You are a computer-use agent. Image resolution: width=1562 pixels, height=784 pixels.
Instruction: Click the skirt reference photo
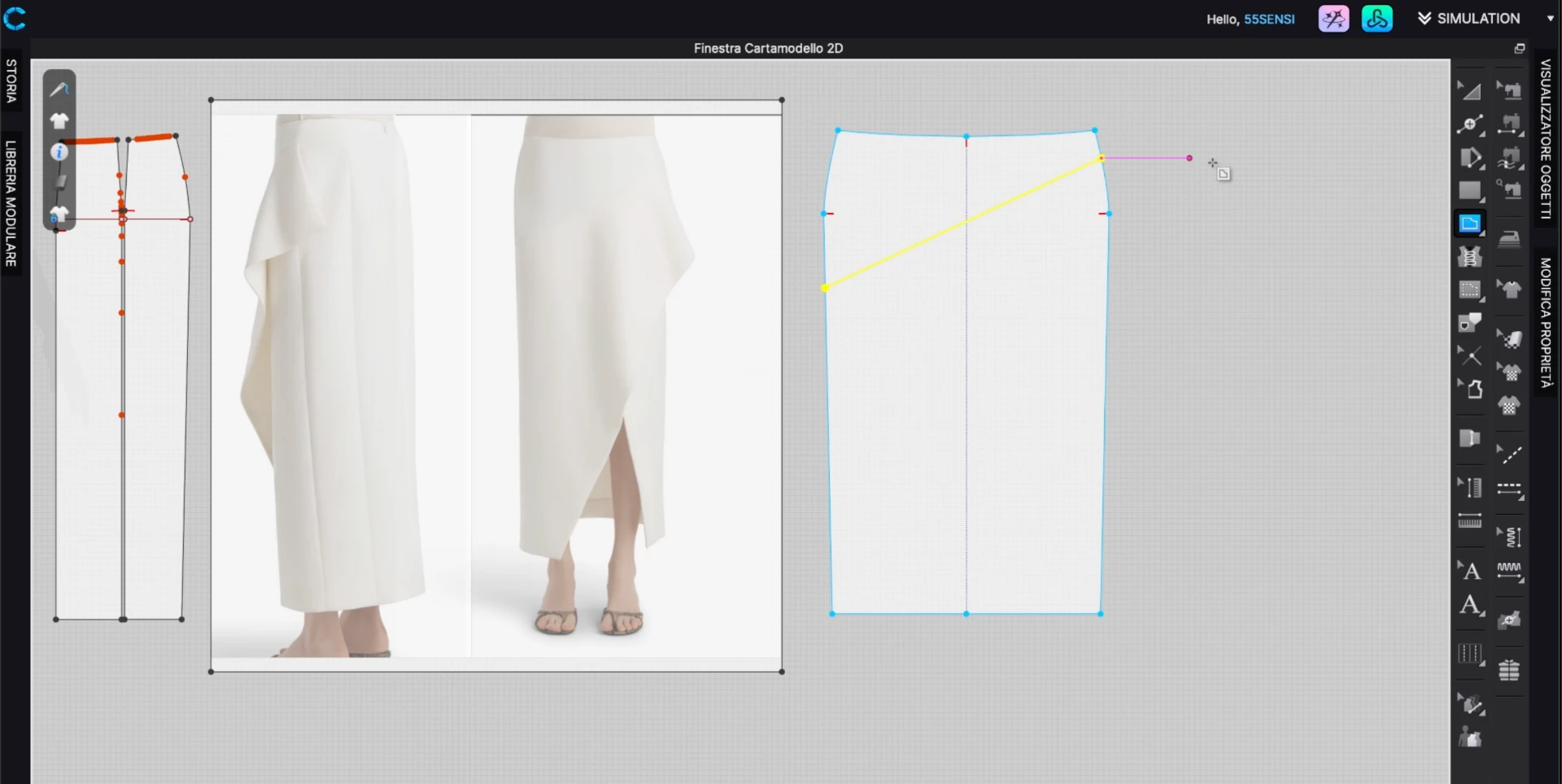496,385
